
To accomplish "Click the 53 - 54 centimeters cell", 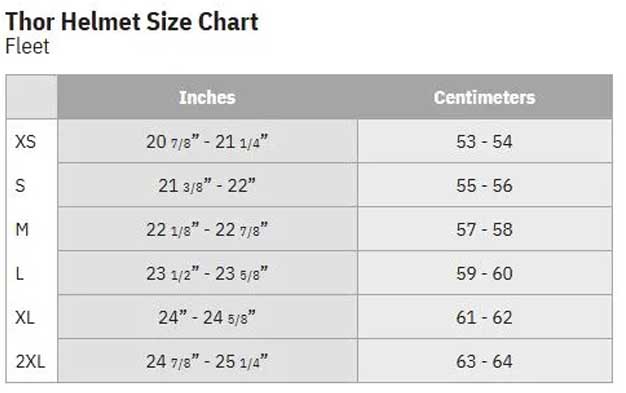I will pyautogui.click(x=485, y=141).
